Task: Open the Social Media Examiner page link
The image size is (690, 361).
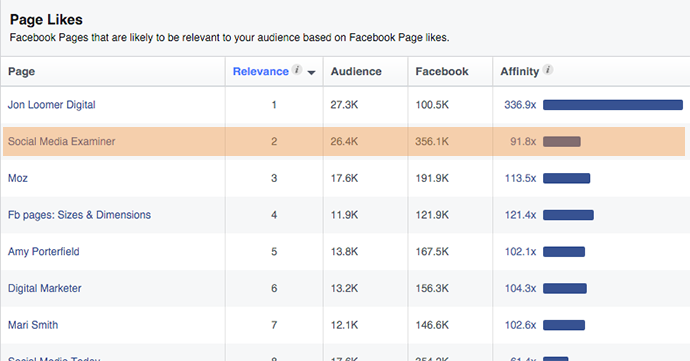Action: tap(62, 141)
